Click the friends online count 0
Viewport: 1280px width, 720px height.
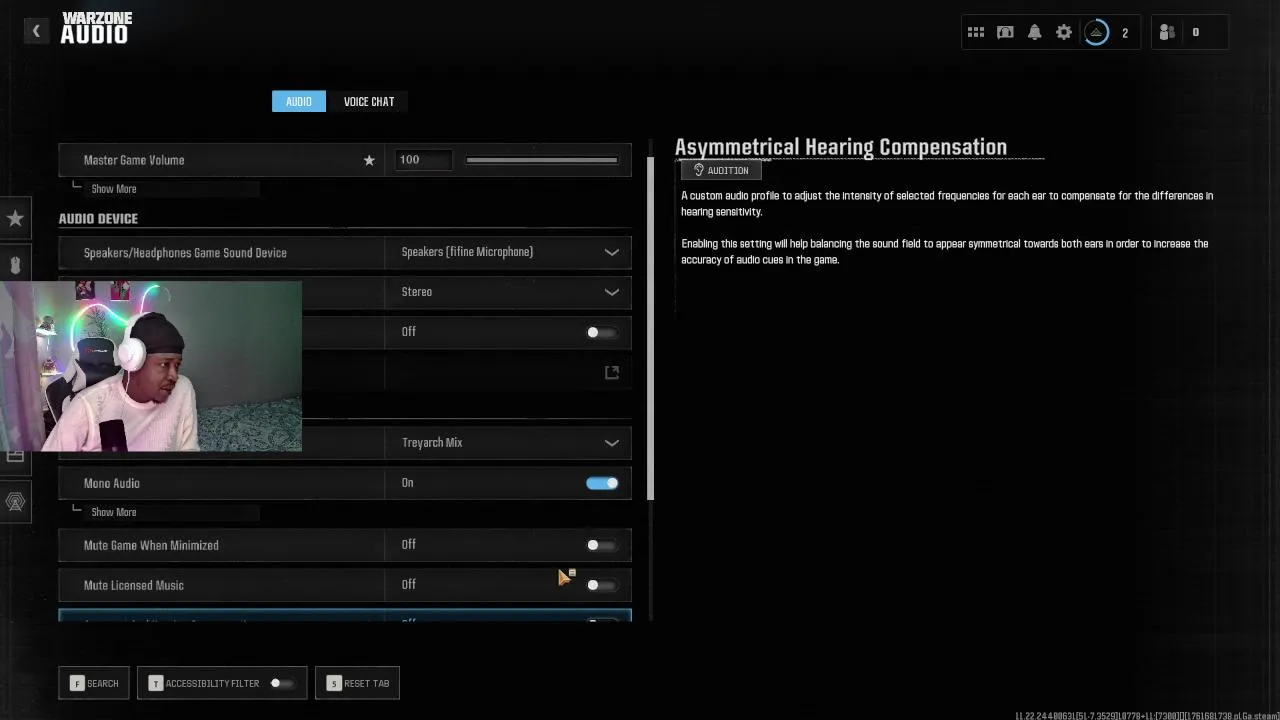1195,32
